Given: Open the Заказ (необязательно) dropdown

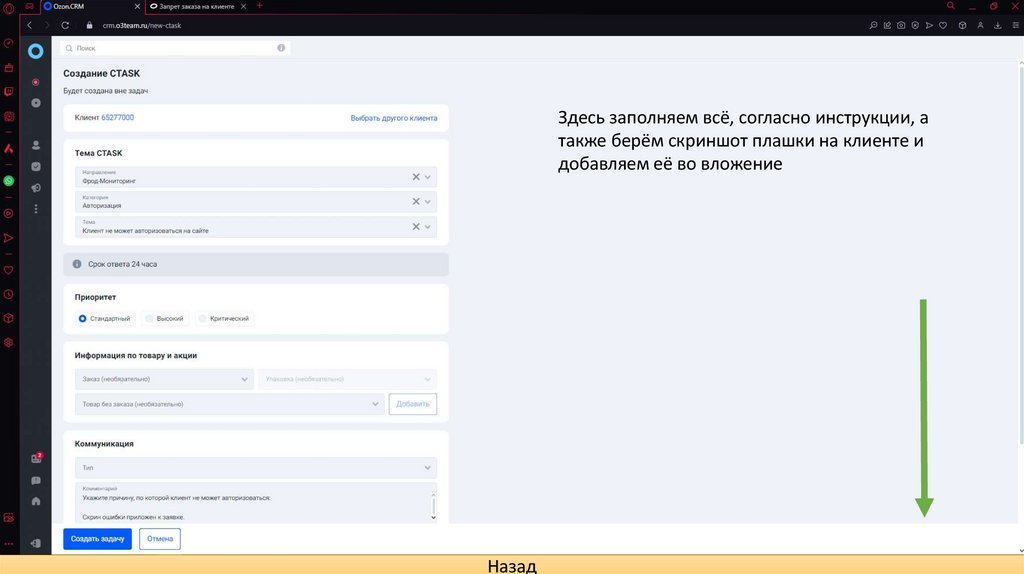Looking at the screenshot, I should [x=164, y=379].
